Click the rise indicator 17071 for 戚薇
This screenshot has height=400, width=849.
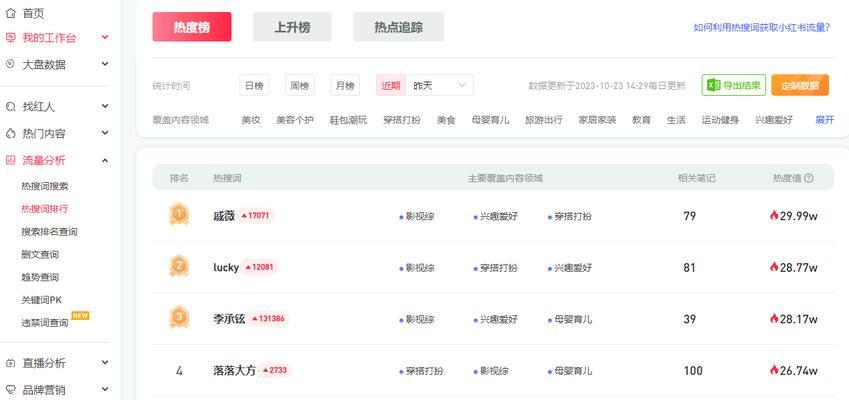tap(255, 215)
